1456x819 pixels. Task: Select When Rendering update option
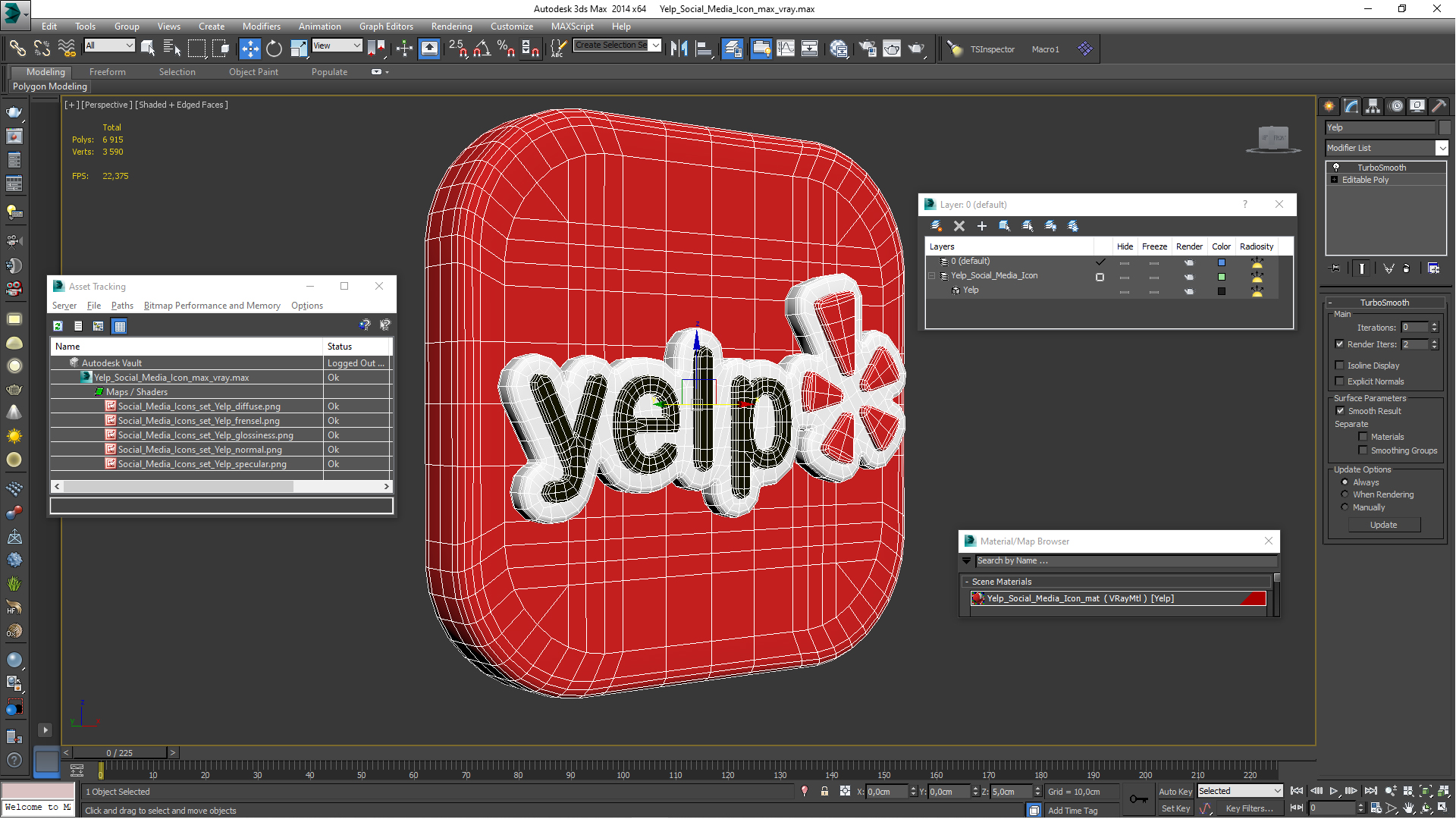point(1345,494)
